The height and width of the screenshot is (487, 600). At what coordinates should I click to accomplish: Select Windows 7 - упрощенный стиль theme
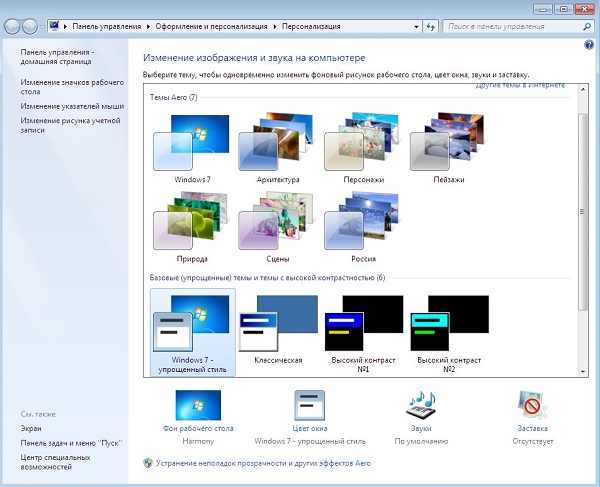(x=192, y=332)
